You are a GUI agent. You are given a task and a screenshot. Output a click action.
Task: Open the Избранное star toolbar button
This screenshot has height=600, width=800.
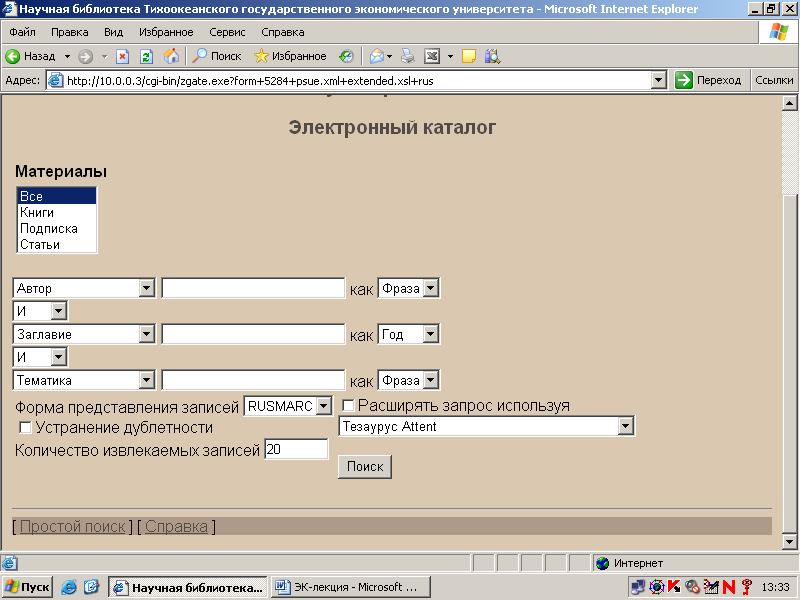290,56
